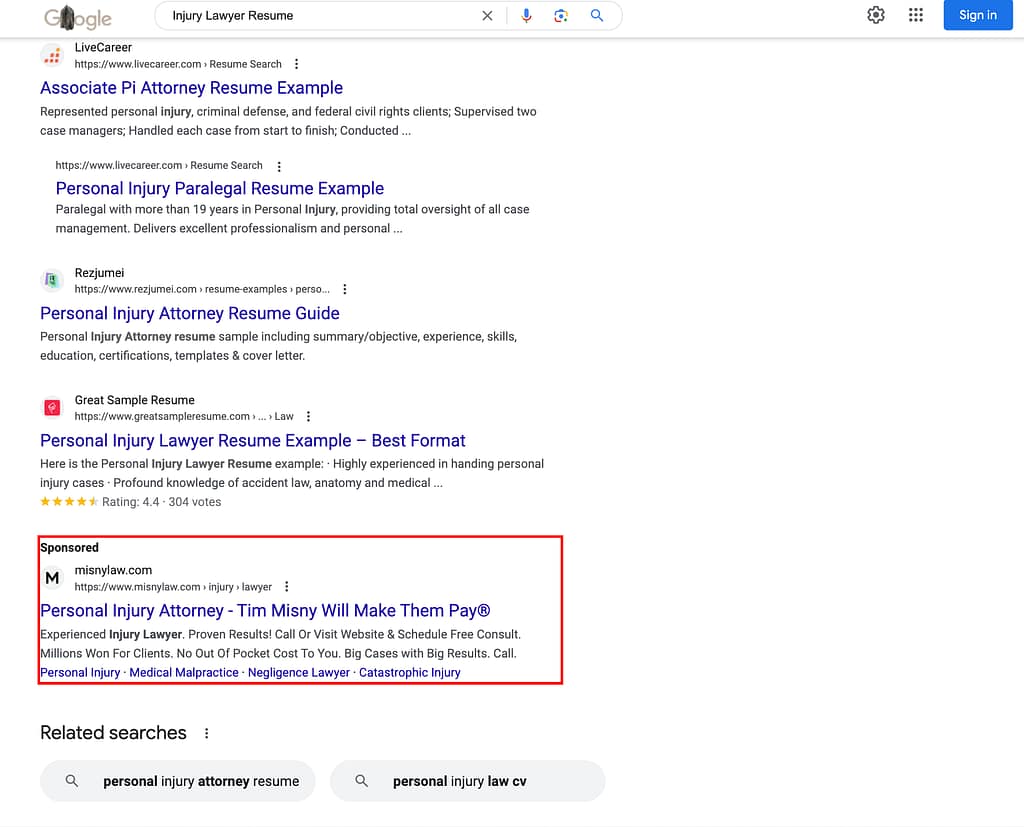This screenshot has width=1024, height=827.
Task: Click the misnylaw.com injury lawyer URL
Action: [173, 587]
